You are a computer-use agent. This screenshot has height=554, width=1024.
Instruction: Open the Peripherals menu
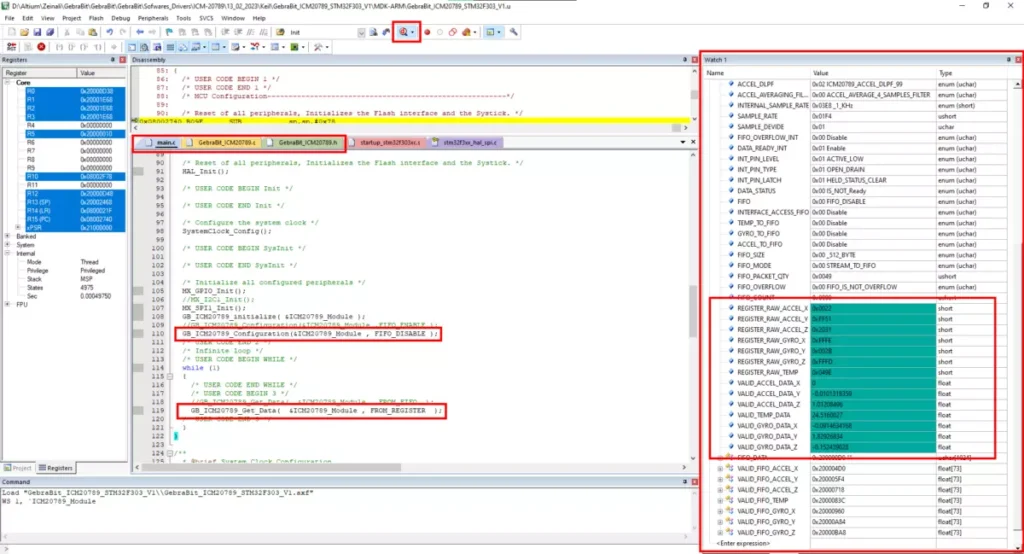click(x=153, y=18)
